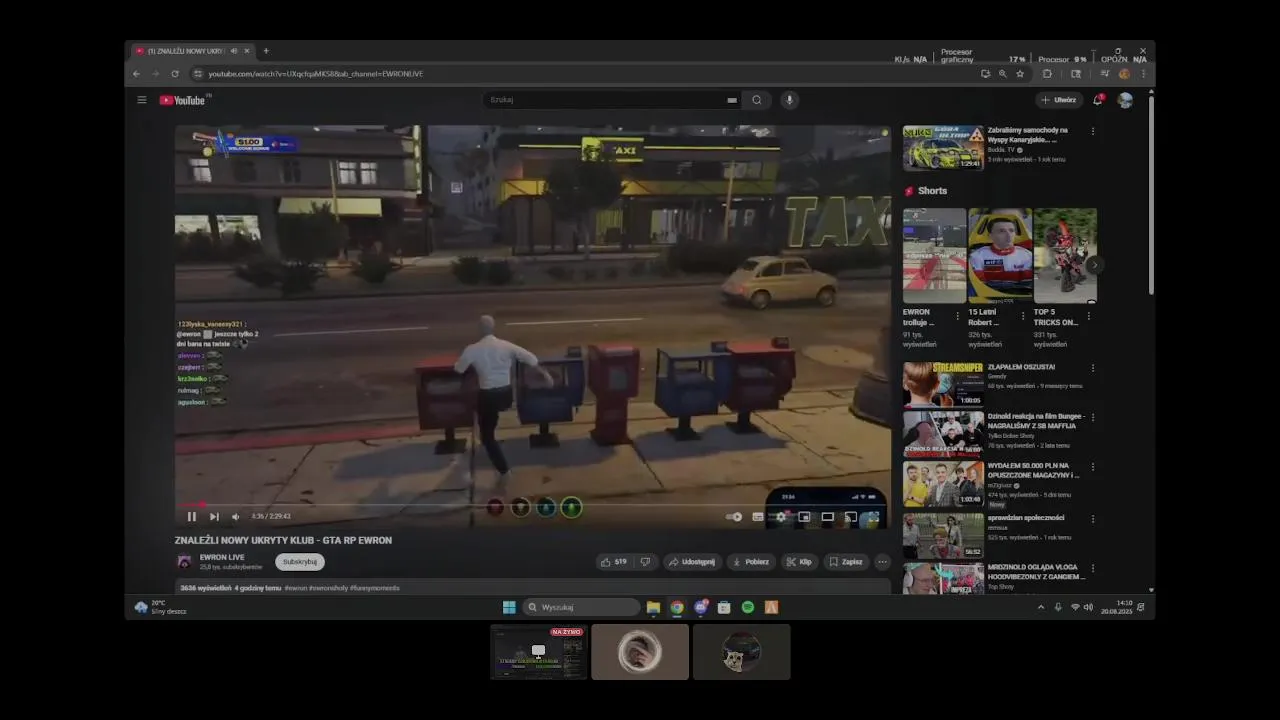Screen dimensions: 1280x720
Task: Click the Udostępnij share button
Action: point(692,562)
